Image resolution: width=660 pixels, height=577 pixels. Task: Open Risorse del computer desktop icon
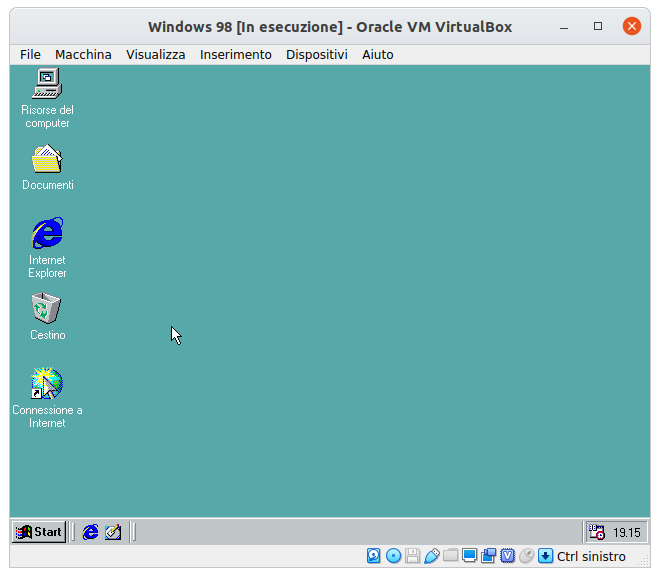tap(47, 84)
